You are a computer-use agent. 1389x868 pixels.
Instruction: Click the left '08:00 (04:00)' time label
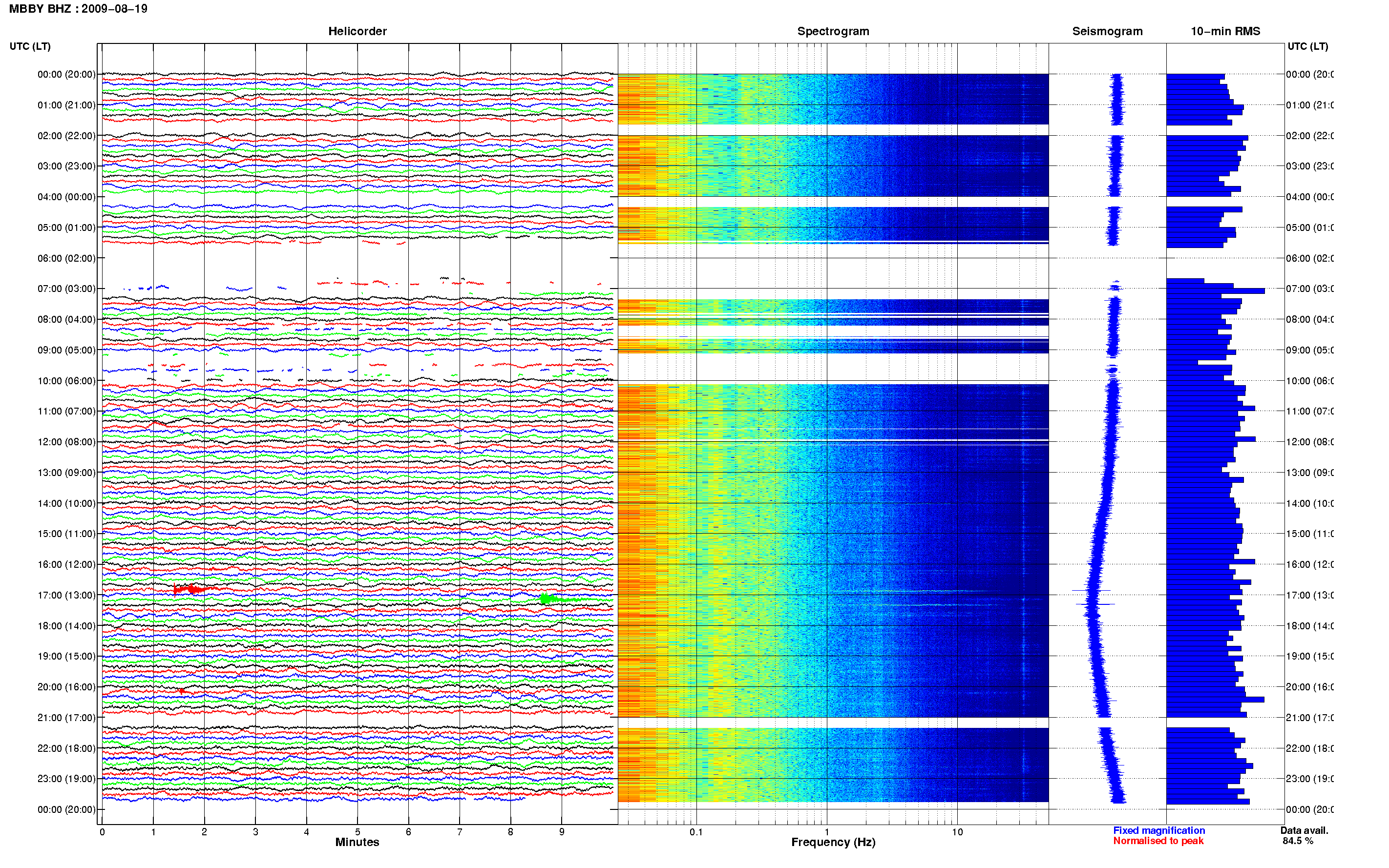[66, 319]
